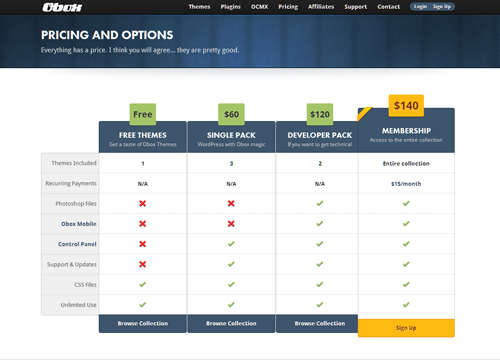
Task: Click checkmark for CSS Files, Single Pack
Action: (231, 285)
